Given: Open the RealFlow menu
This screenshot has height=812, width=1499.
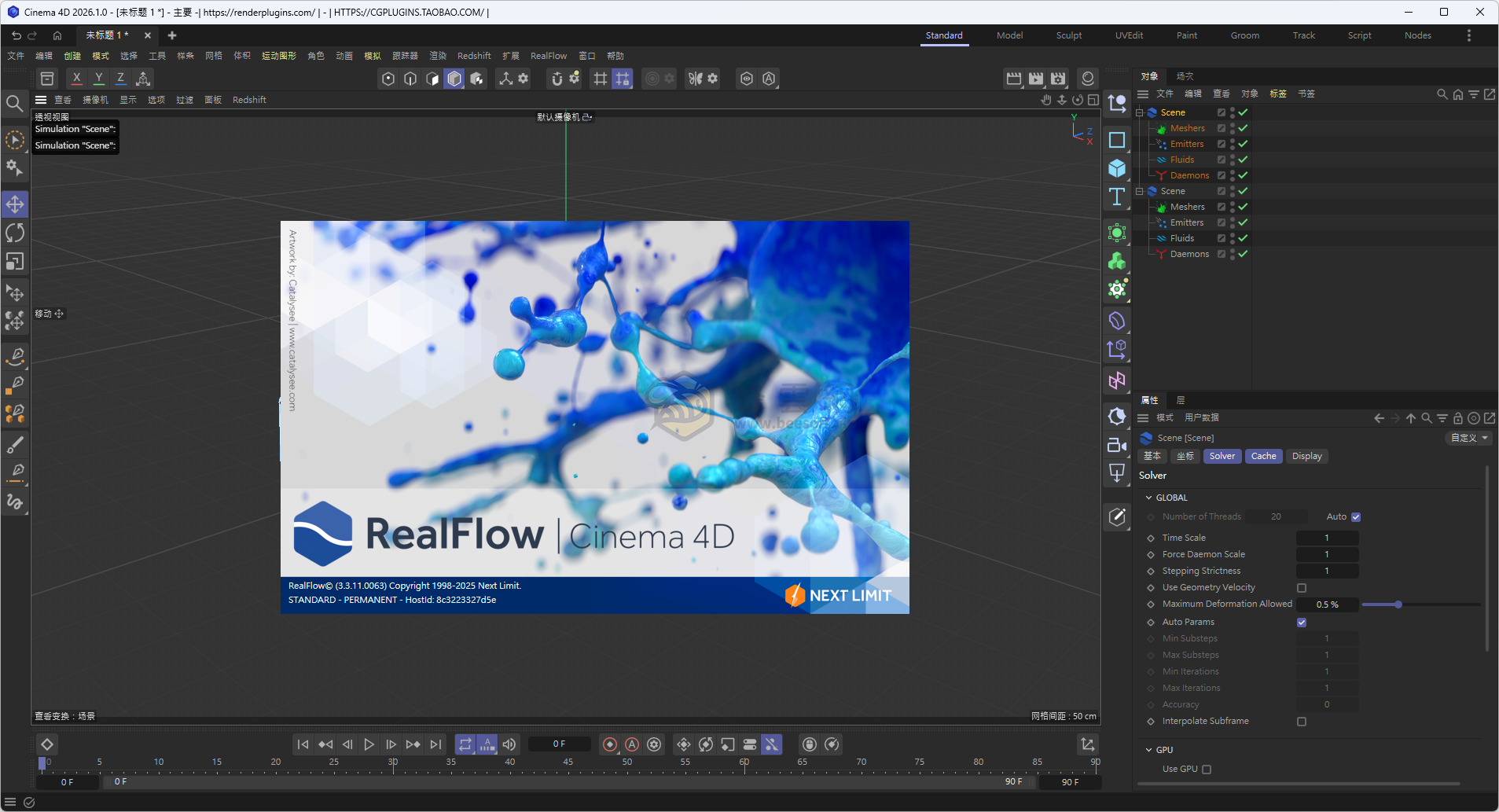Looking at the screenshot, I should 548,56.
